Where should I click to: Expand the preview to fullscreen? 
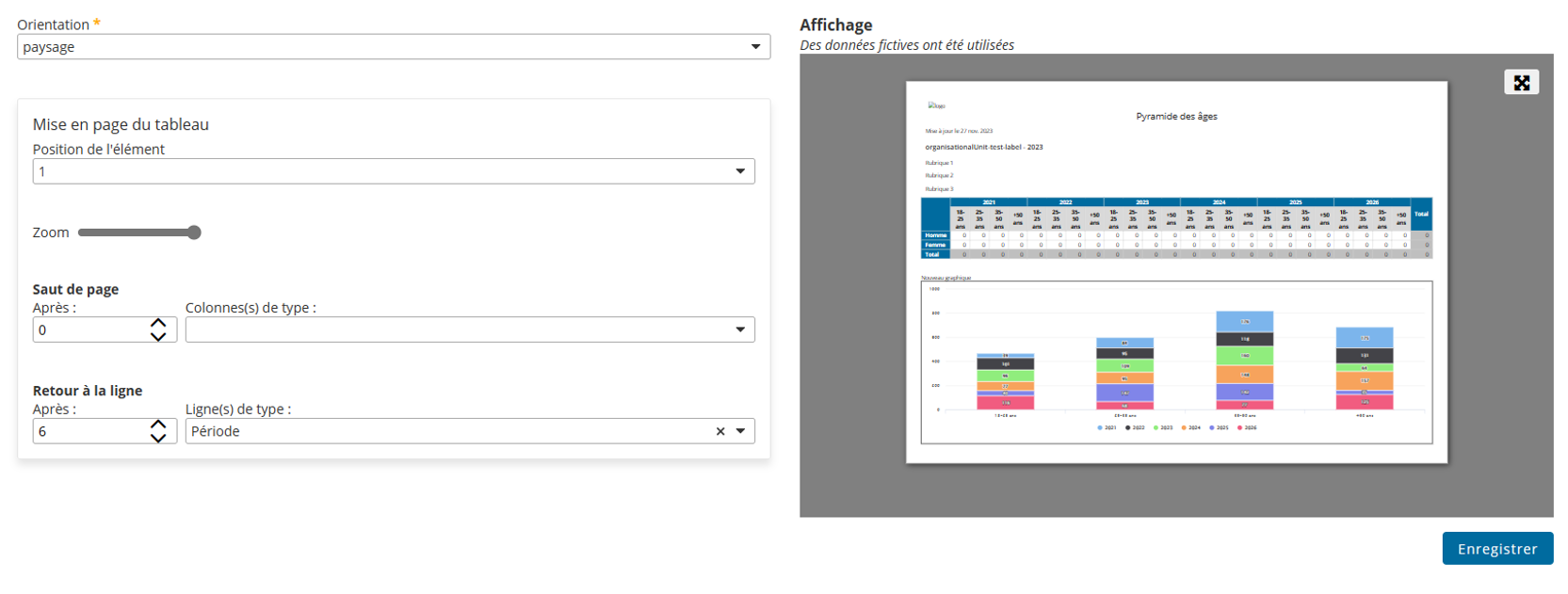click(x=1521, y=83)
